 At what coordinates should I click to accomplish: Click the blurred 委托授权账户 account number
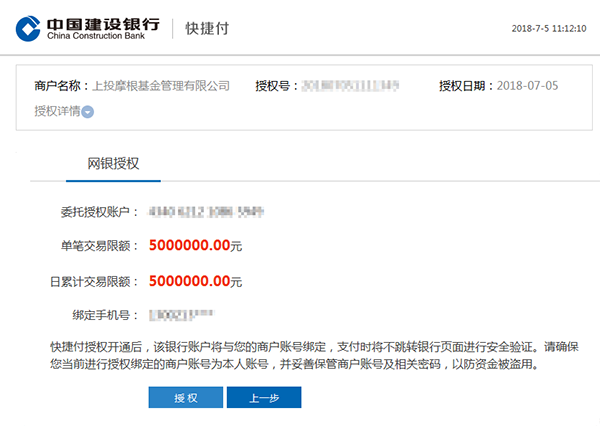[206, 212]
